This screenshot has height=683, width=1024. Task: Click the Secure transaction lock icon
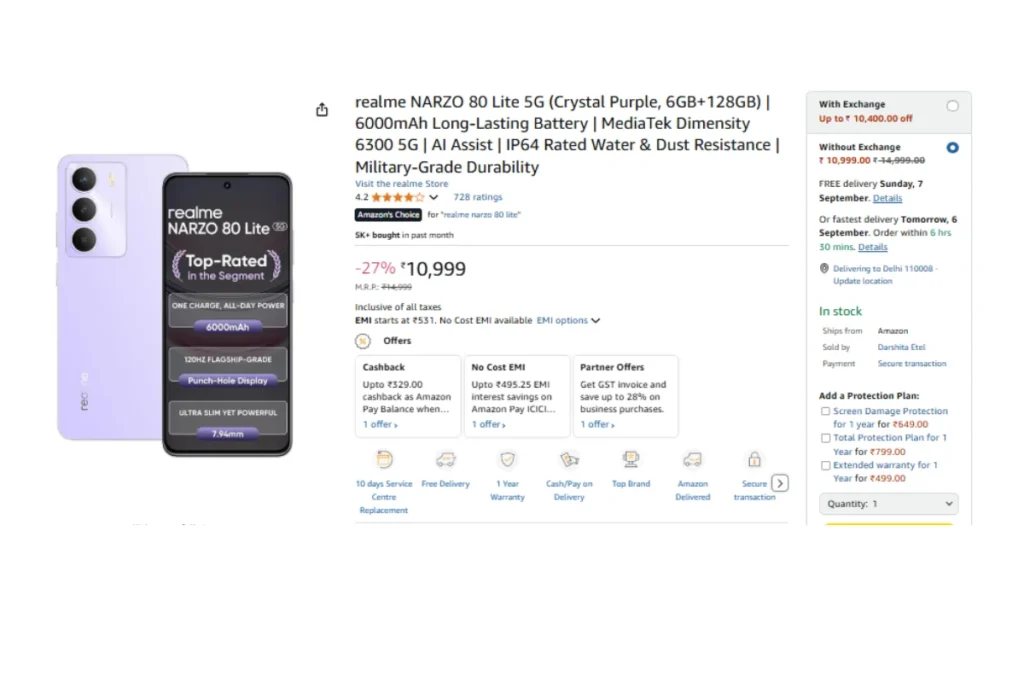pyautogui.click(x=754, y=460)
